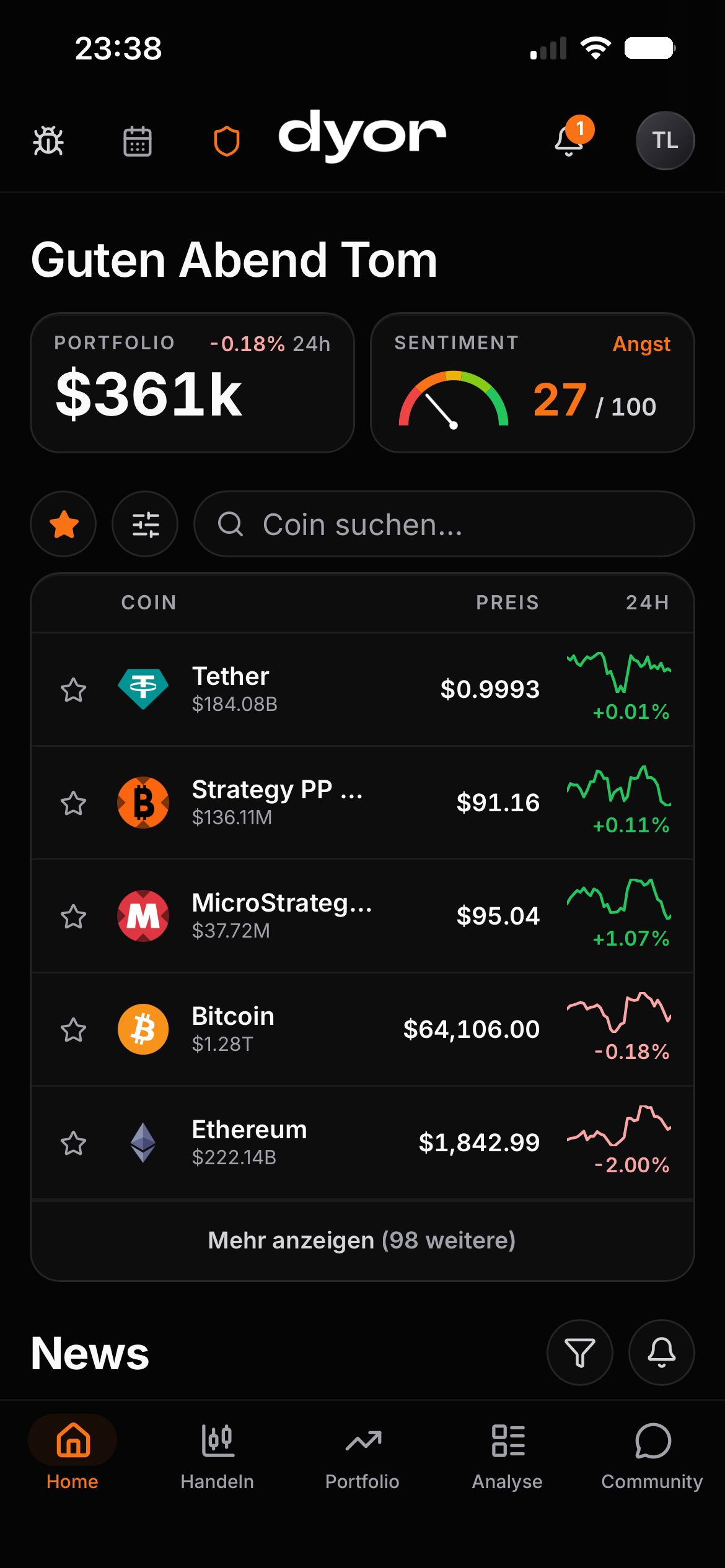Open news alerts bell icon
This screenshot has height=1568, width=725.
coord(662,1352)
